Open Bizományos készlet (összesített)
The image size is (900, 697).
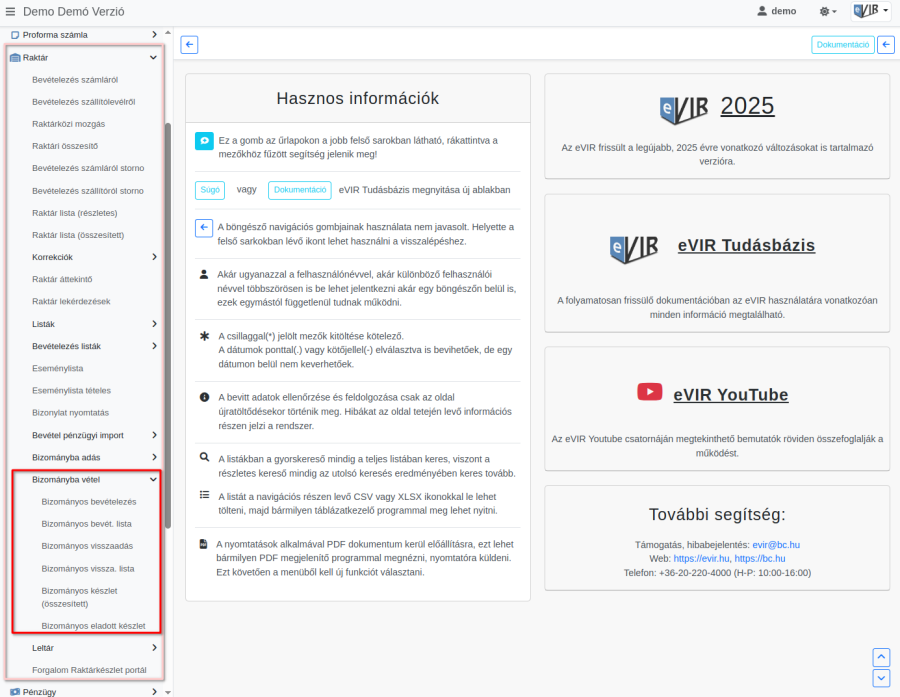tap(79, 598)
